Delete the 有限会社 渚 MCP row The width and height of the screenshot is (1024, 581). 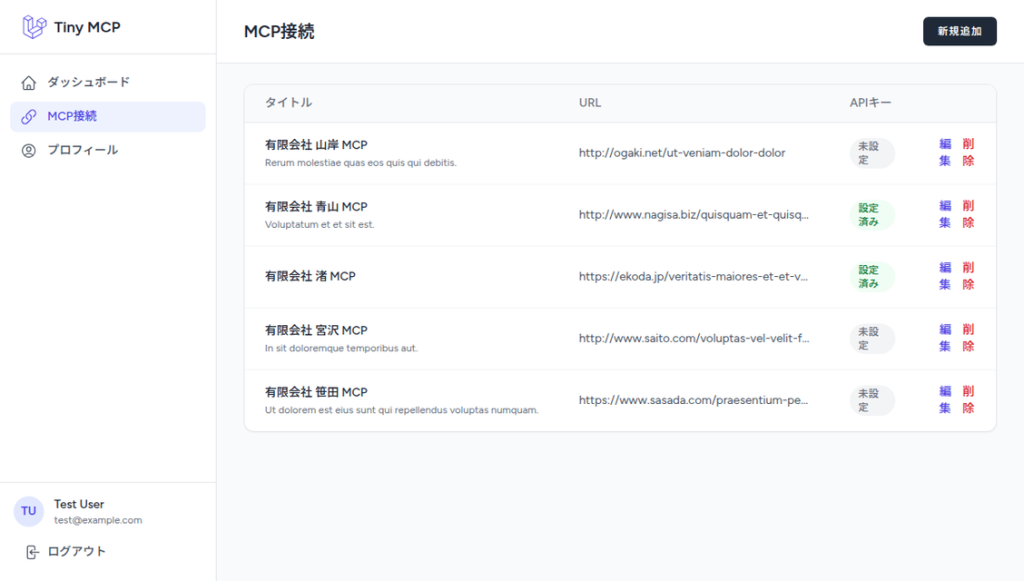pyautogui.click(x=968, y=276)
